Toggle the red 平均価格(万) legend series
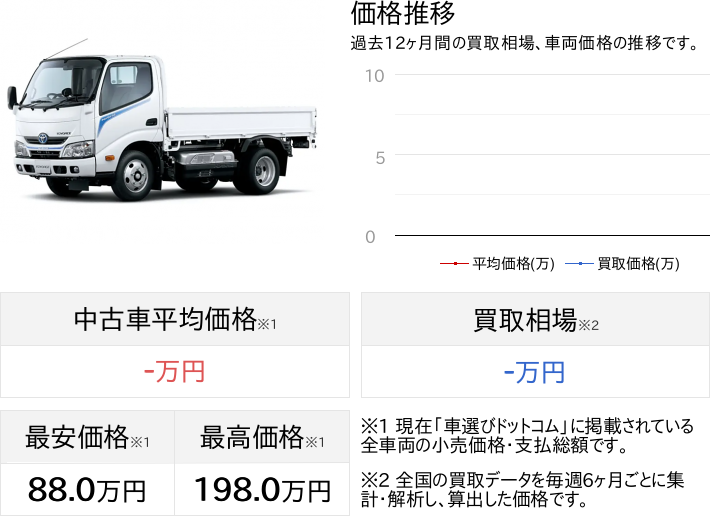710x516 pixels. tap(498, 263)
